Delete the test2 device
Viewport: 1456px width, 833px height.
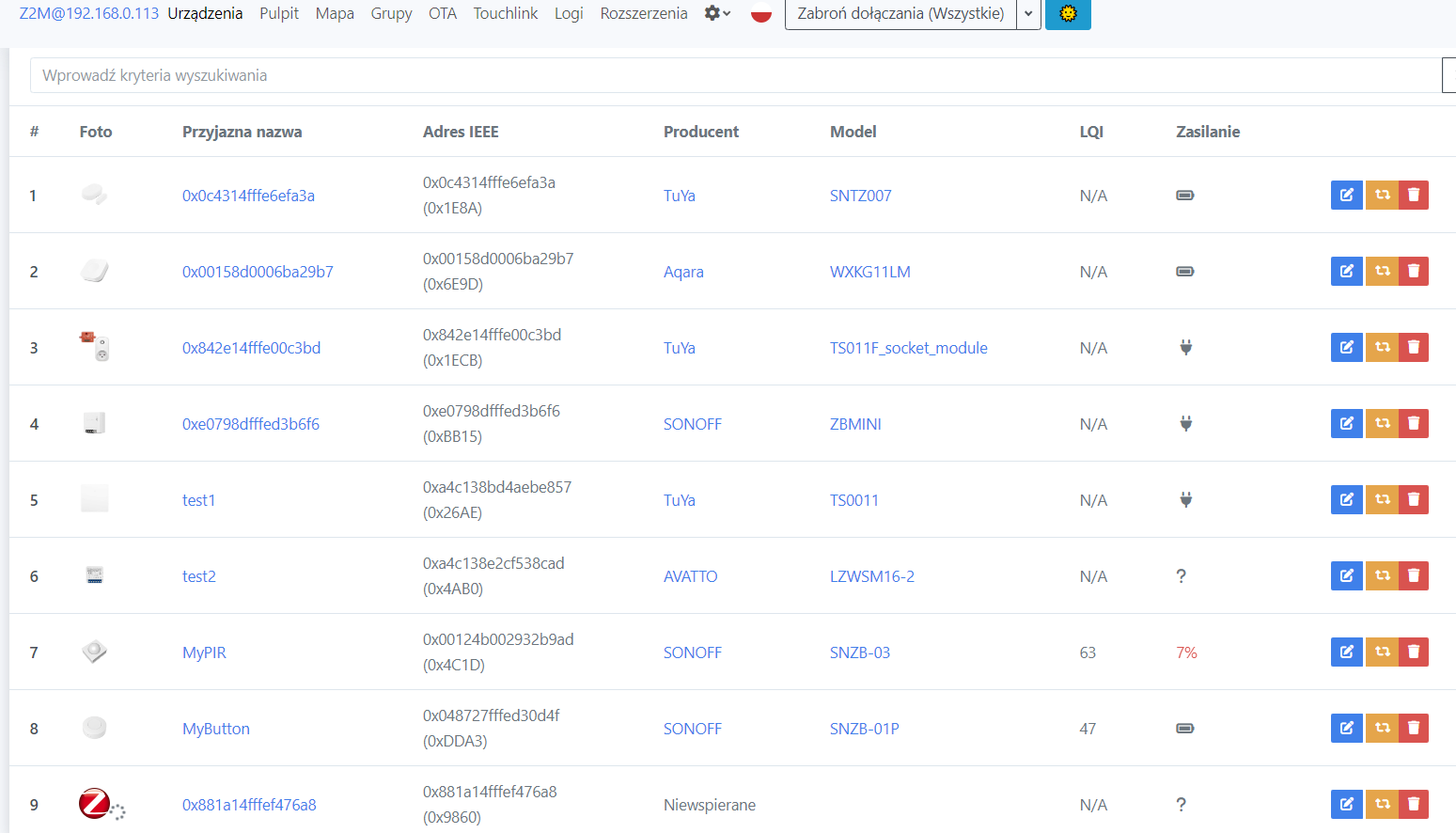coord(1414,575)
